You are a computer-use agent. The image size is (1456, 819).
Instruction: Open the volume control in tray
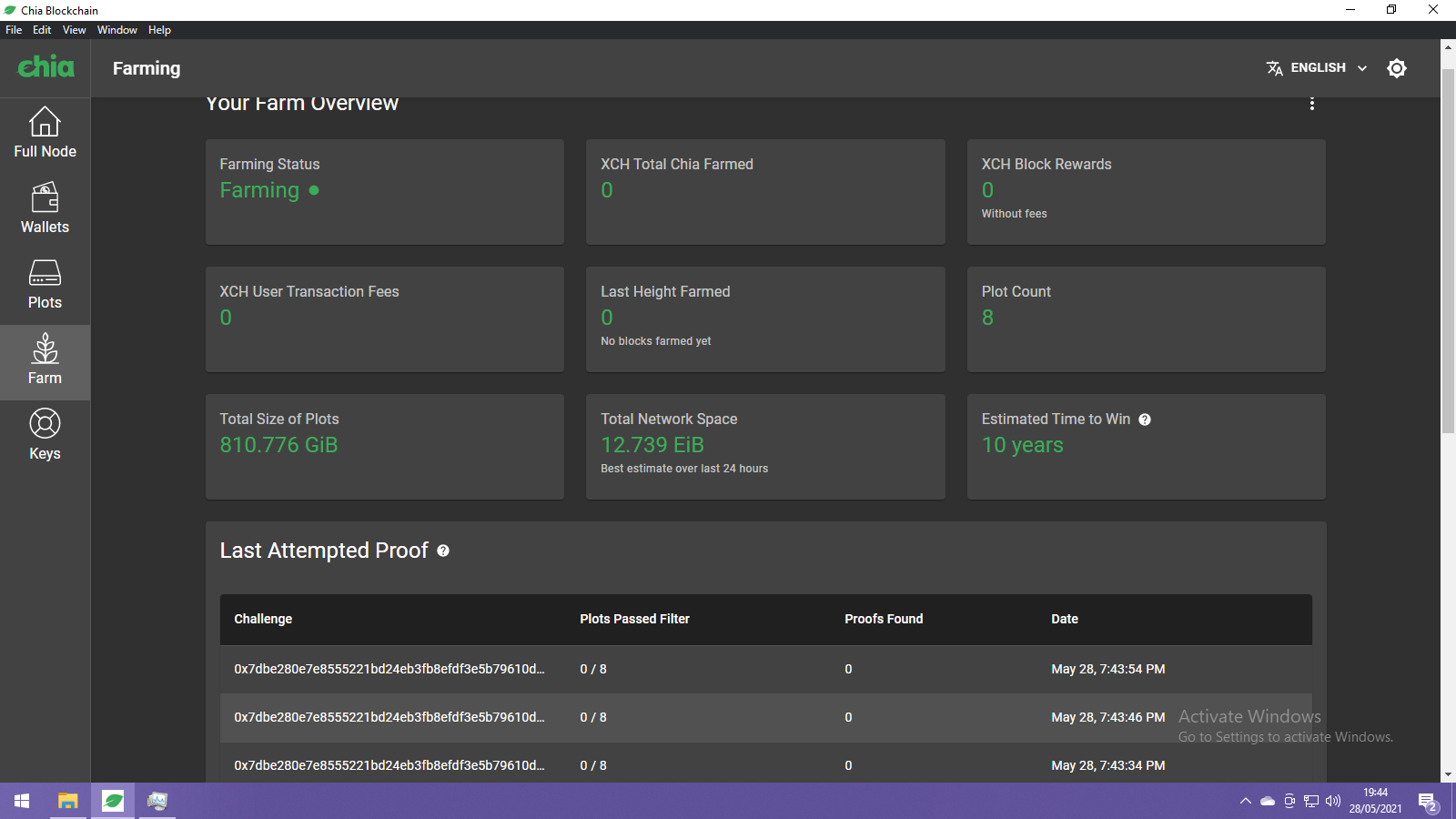(x=1333, y=801)
